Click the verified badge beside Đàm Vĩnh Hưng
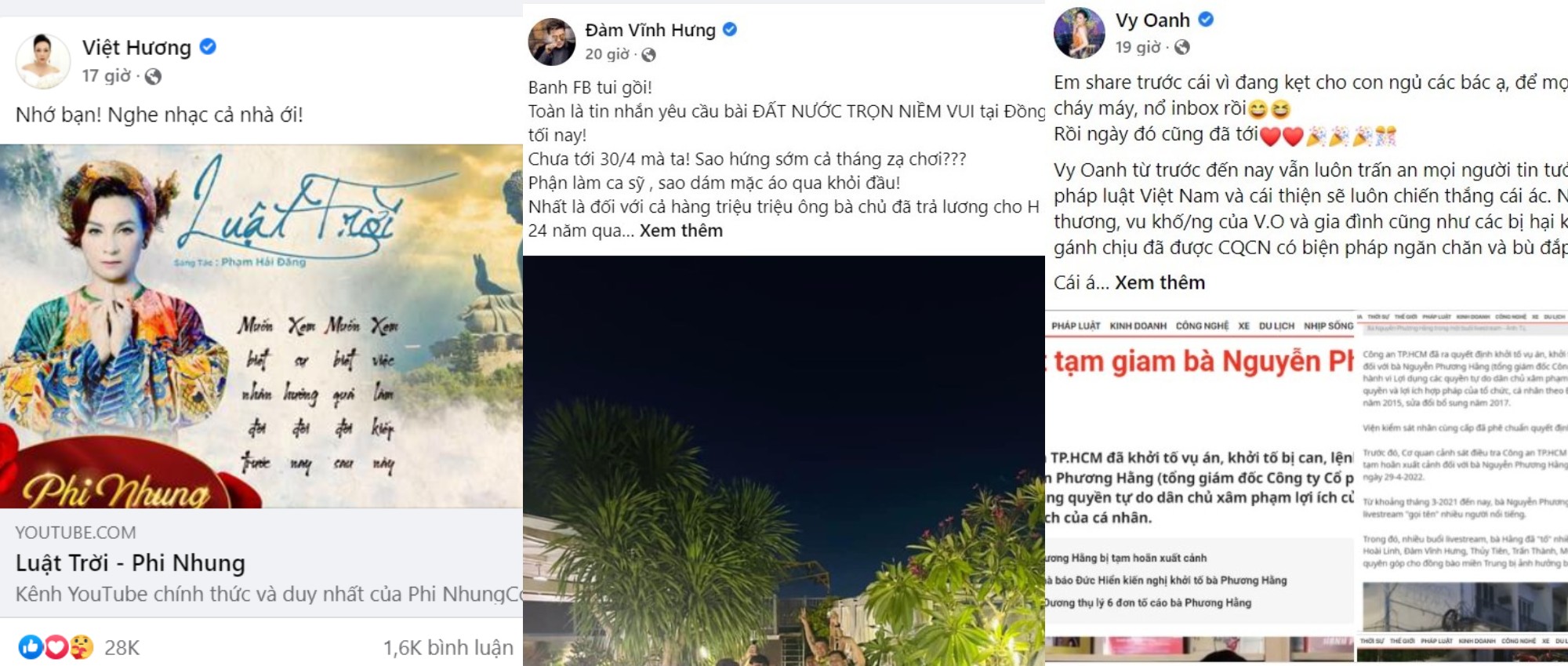The width and height of the screenshot is (1568, 666). click(x=730, y=30)
